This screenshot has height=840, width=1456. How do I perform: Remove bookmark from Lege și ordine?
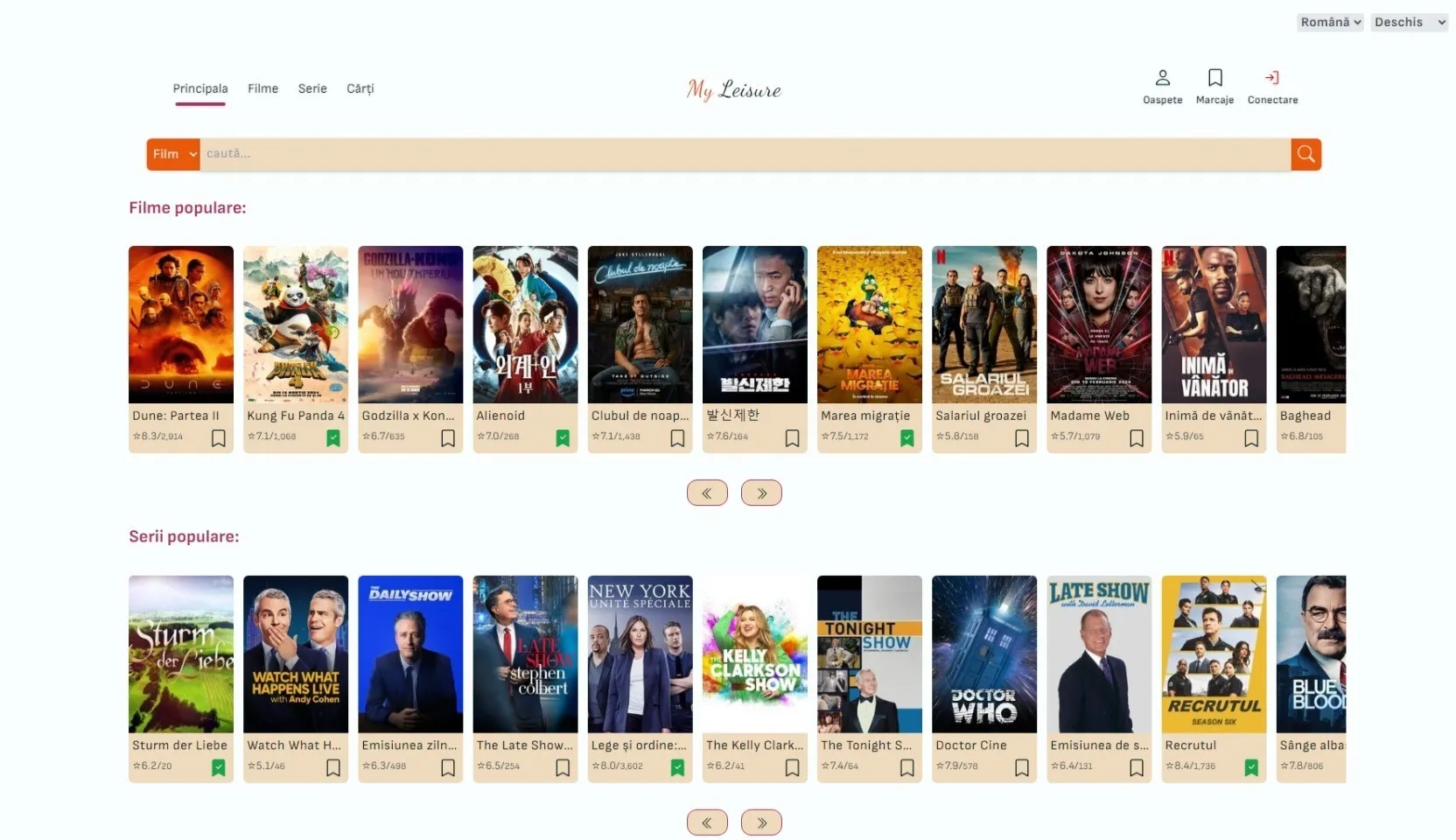pos(677,767)
